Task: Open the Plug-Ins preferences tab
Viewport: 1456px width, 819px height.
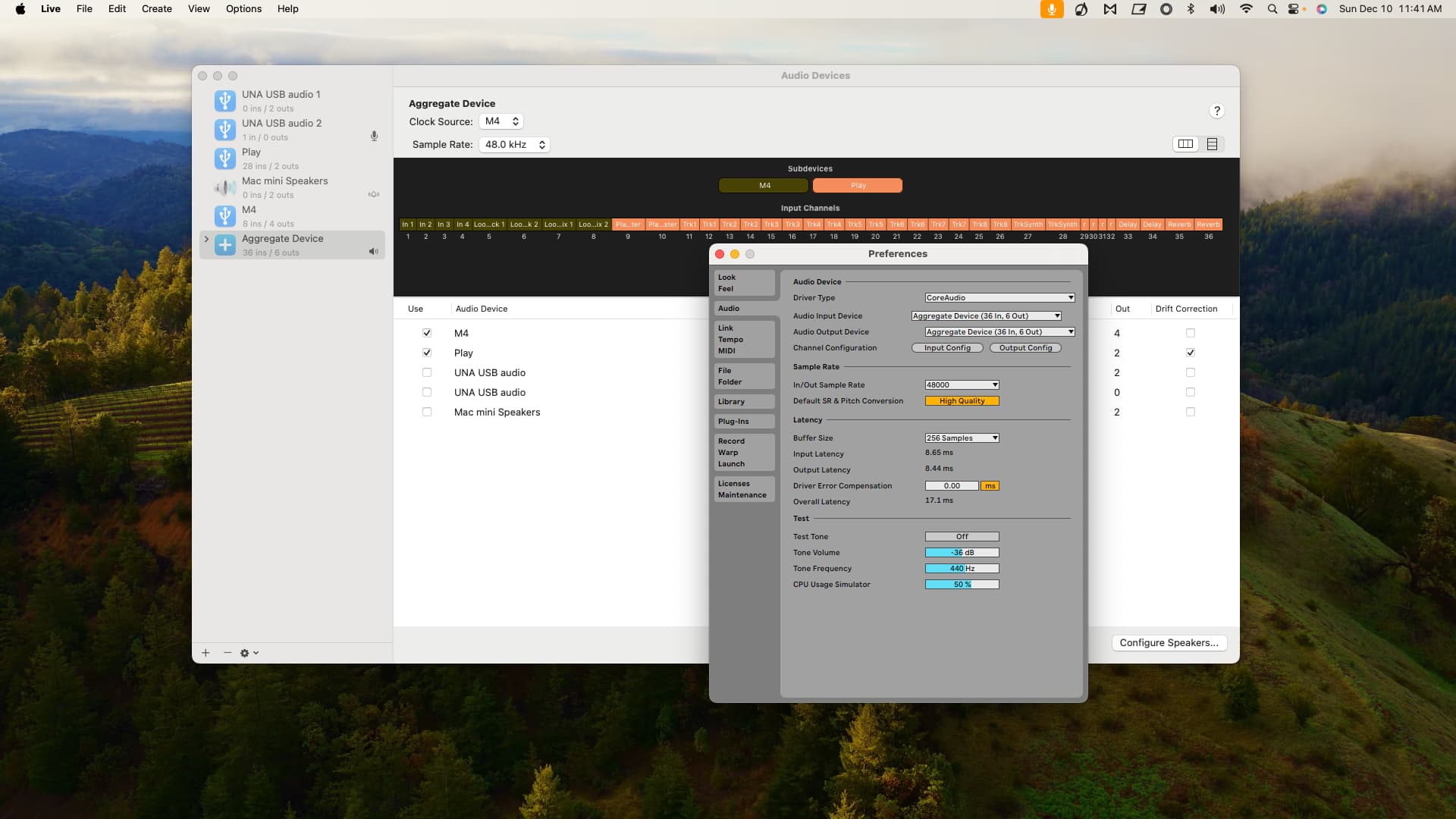Action: tap(744, 422)
